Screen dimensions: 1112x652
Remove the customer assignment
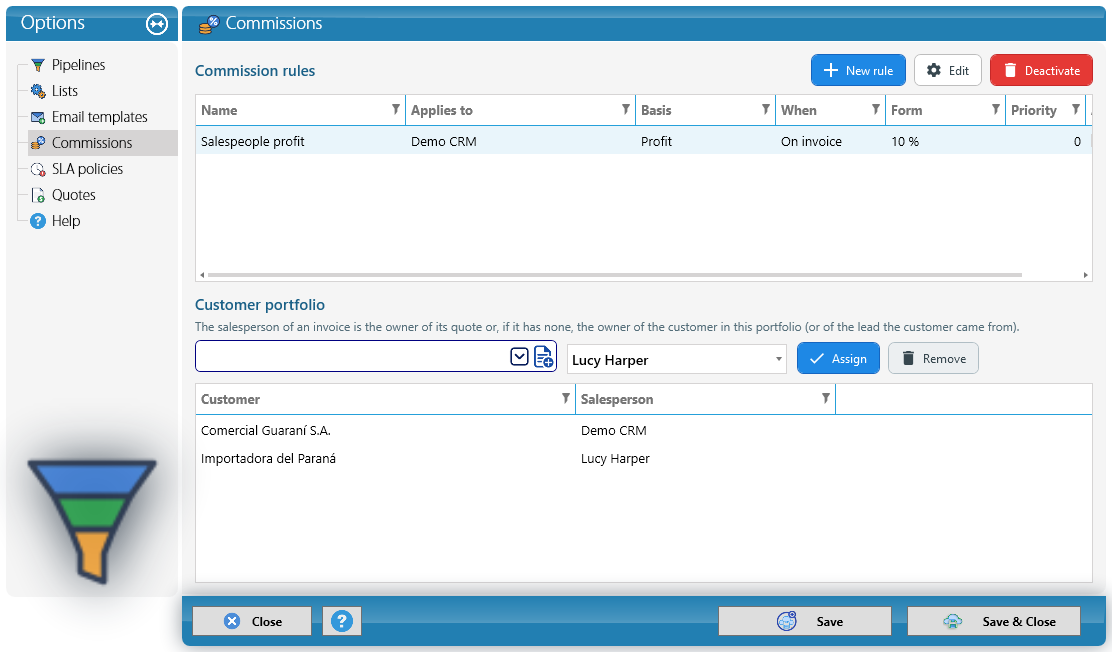click(933, 358)
